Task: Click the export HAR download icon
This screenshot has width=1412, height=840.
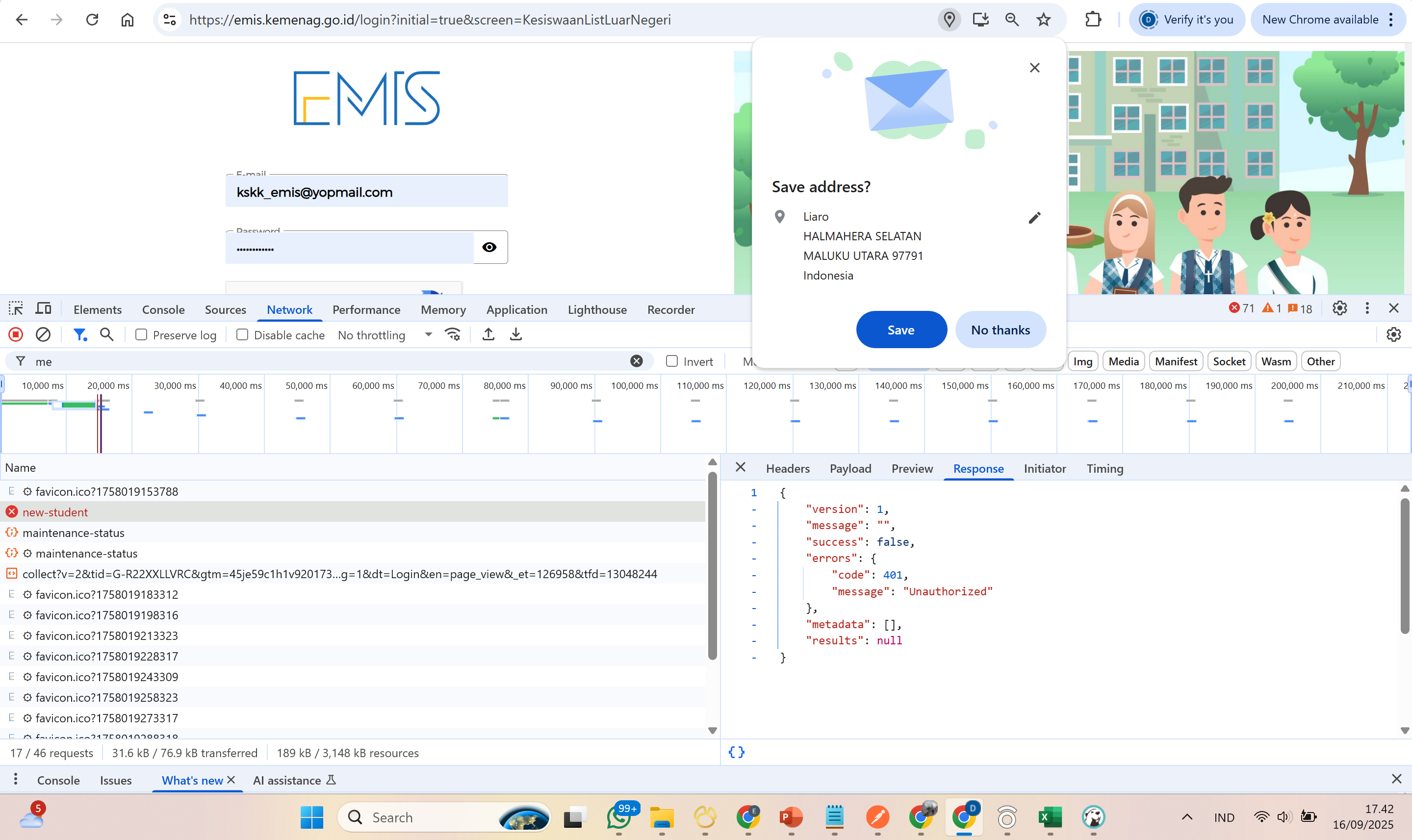Action: (516, 334)
